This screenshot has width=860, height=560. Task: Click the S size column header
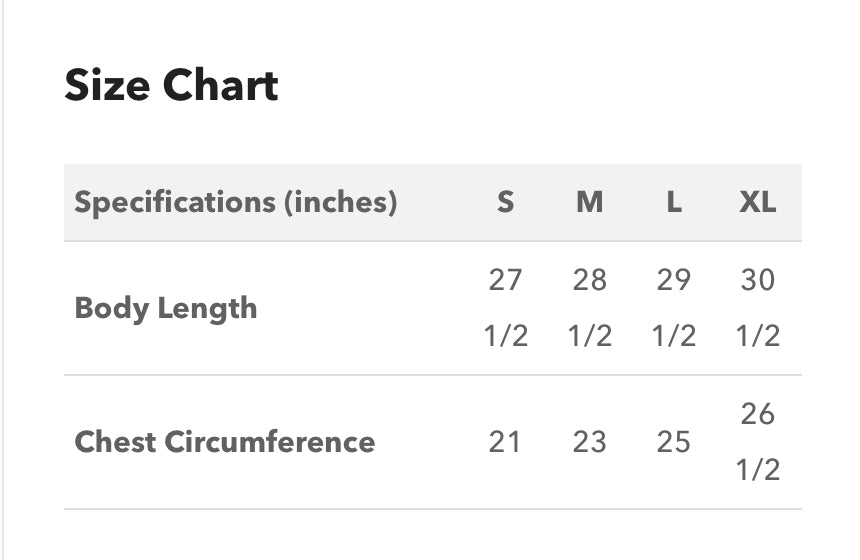point(505,202)
